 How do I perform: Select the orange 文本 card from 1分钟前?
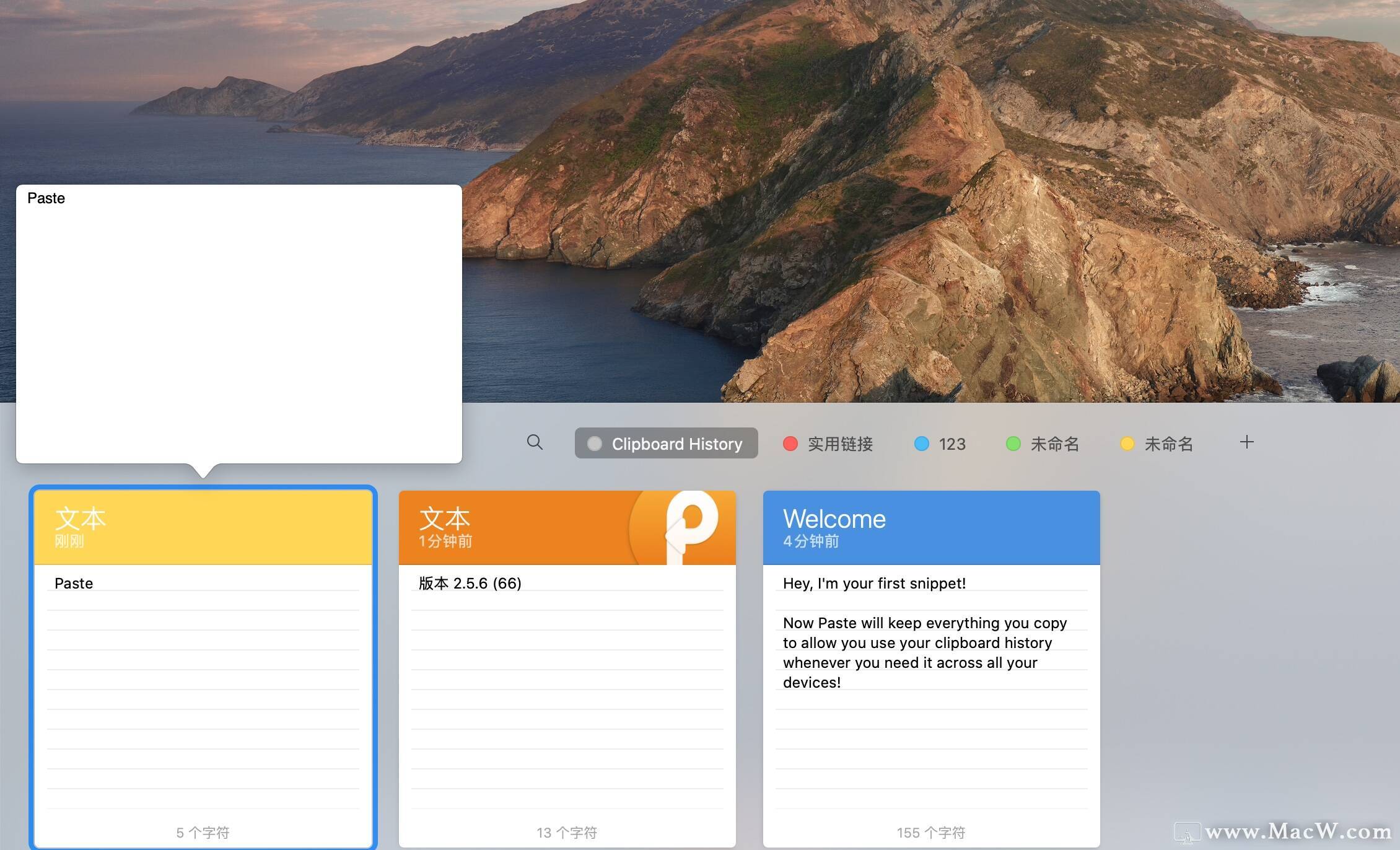pyautogui.click(x=567, y=669)
